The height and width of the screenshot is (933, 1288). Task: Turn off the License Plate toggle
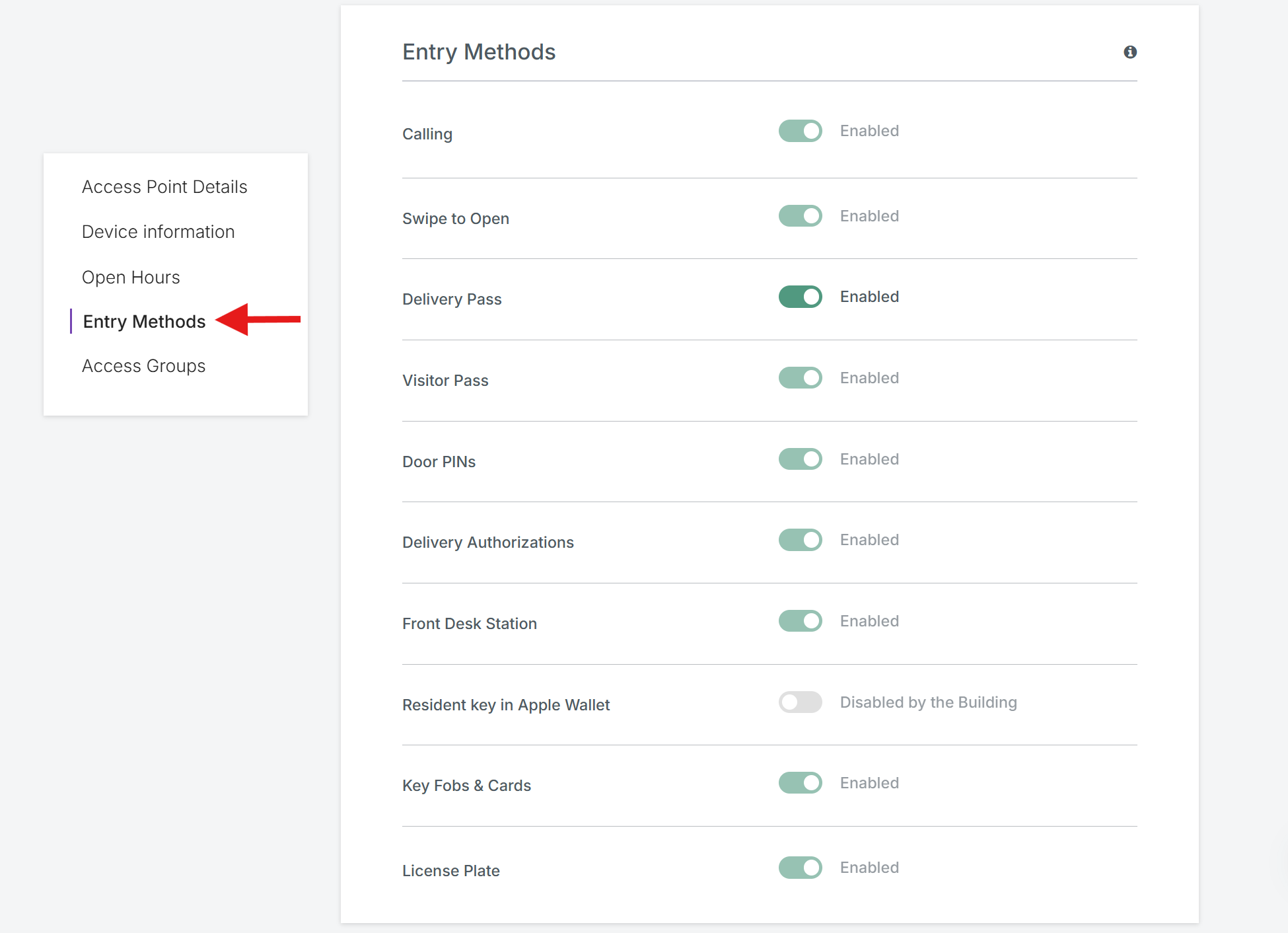click(x=800, y=868)
